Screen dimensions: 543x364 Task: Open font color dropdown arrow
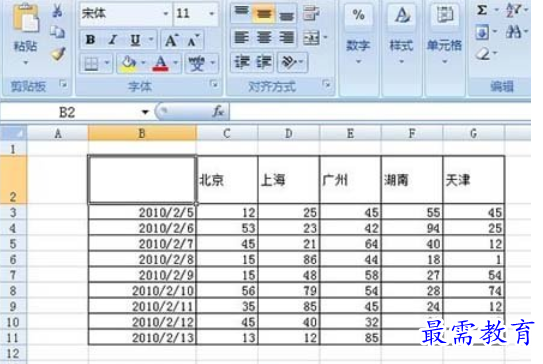tap(176, 63)
